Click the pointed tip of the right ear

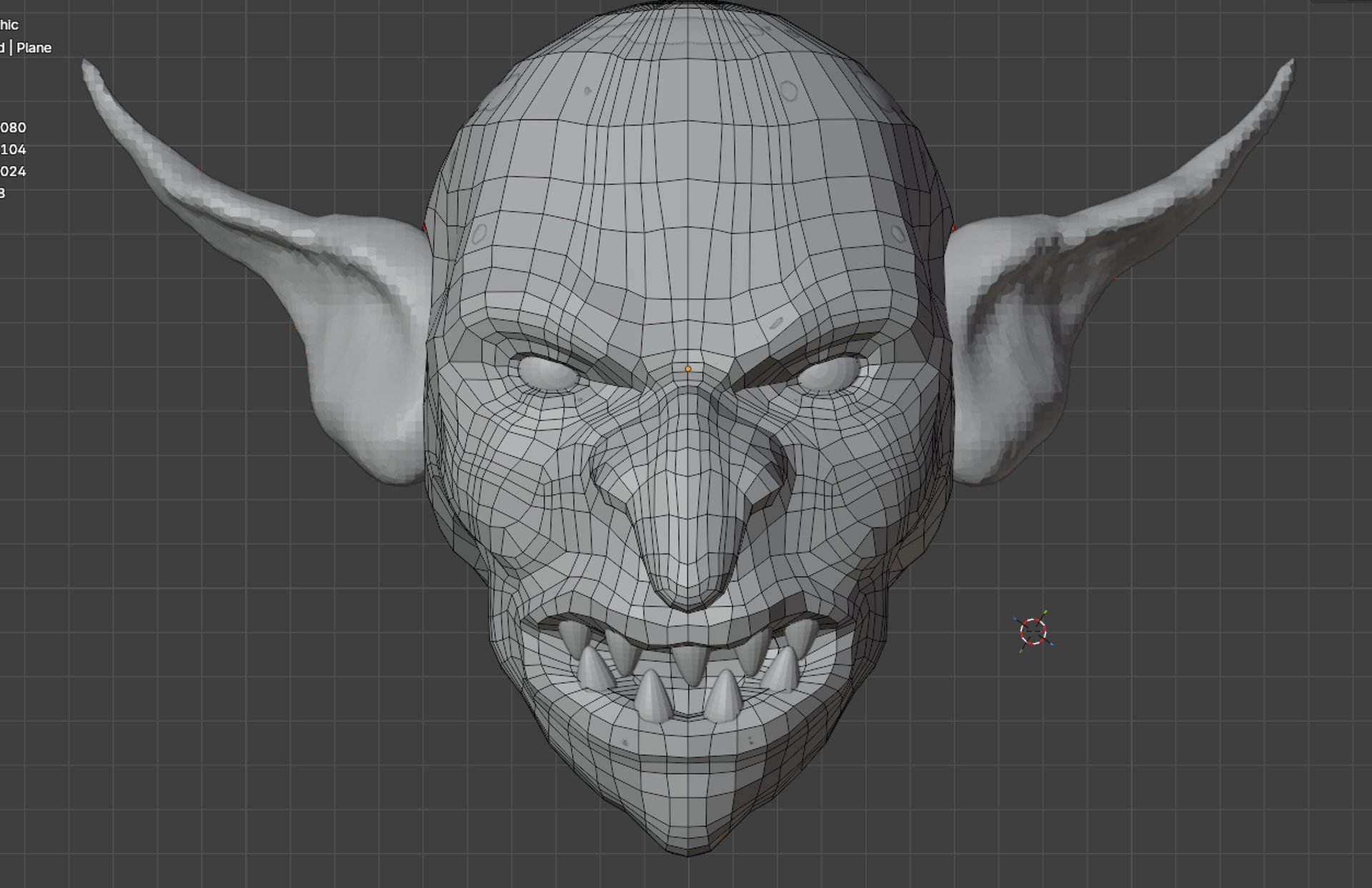click(x=1288, y=67)
